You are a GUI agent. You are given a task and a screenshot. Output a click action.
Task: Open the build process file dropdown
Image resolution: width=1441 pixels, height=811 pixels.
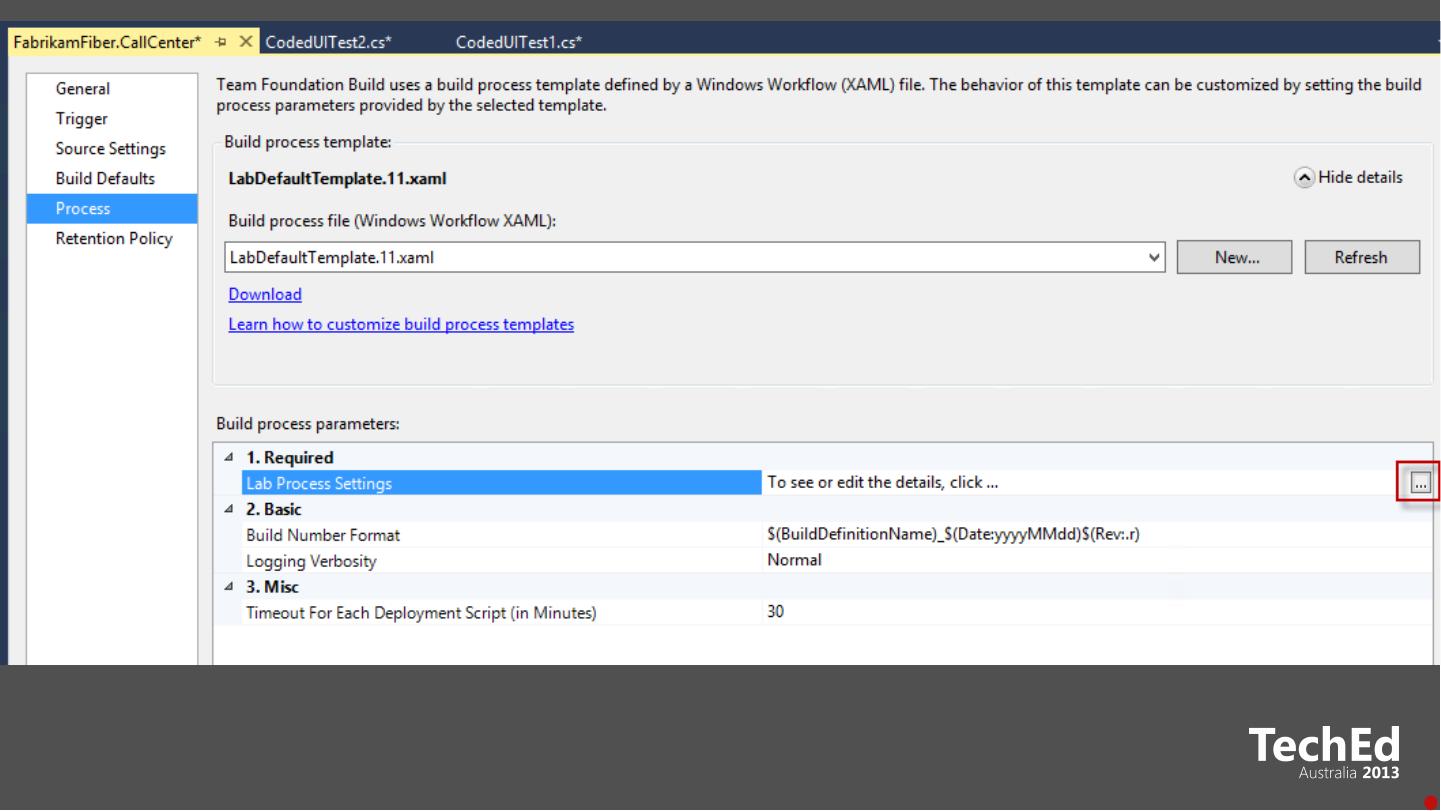point(1155,258)
